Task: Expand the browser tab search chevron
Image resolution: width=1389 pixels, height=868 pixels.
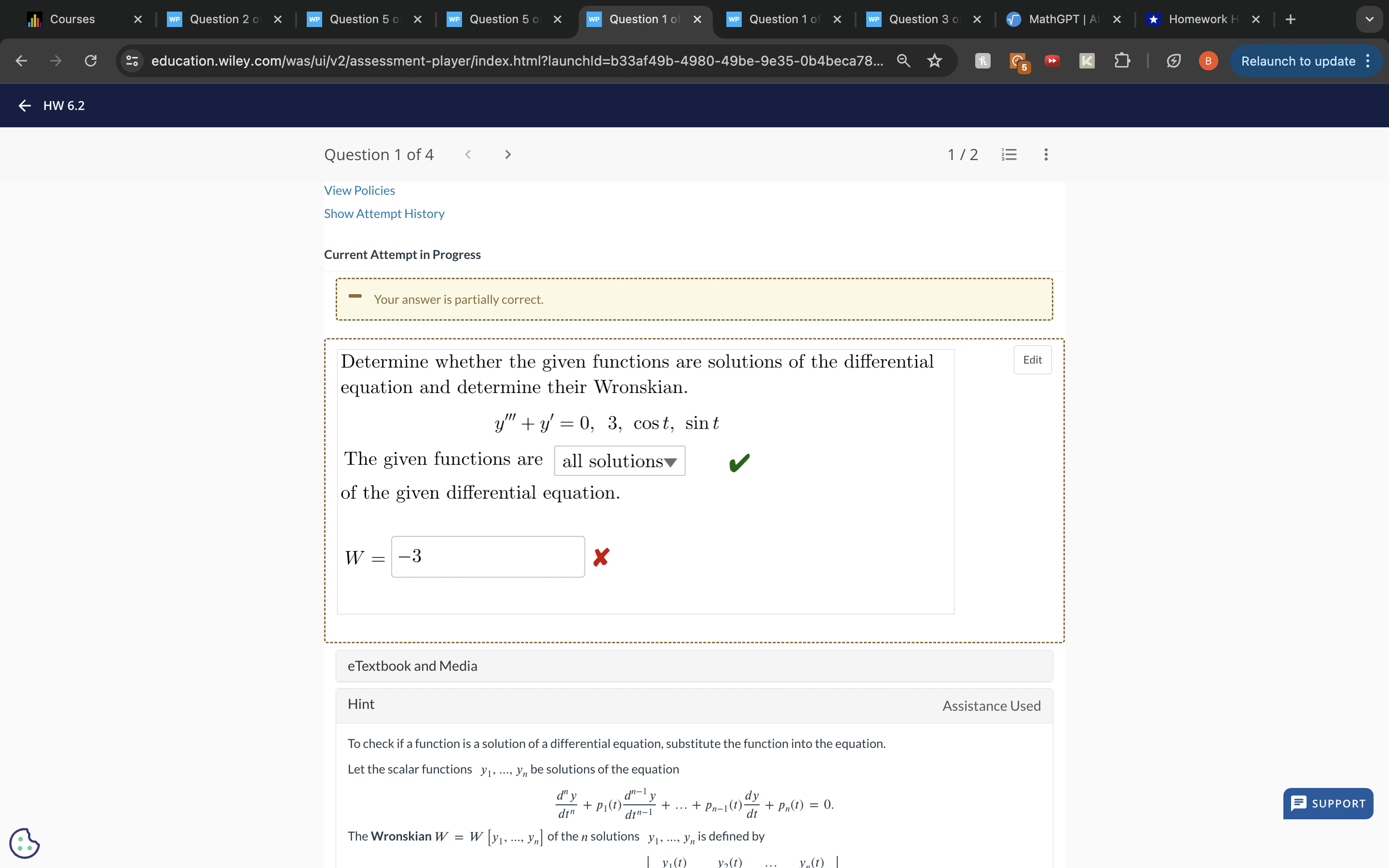Action: click(x=1370, y=19)
